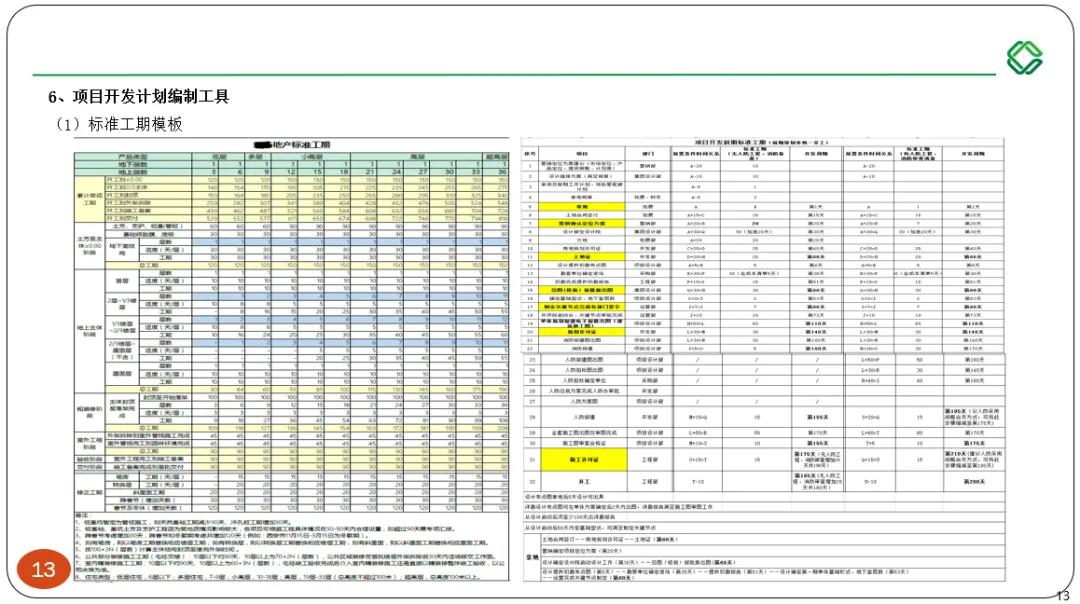Click the '序号' column header in right table
The image size is (1080, 604).
(x=530, y=154)
